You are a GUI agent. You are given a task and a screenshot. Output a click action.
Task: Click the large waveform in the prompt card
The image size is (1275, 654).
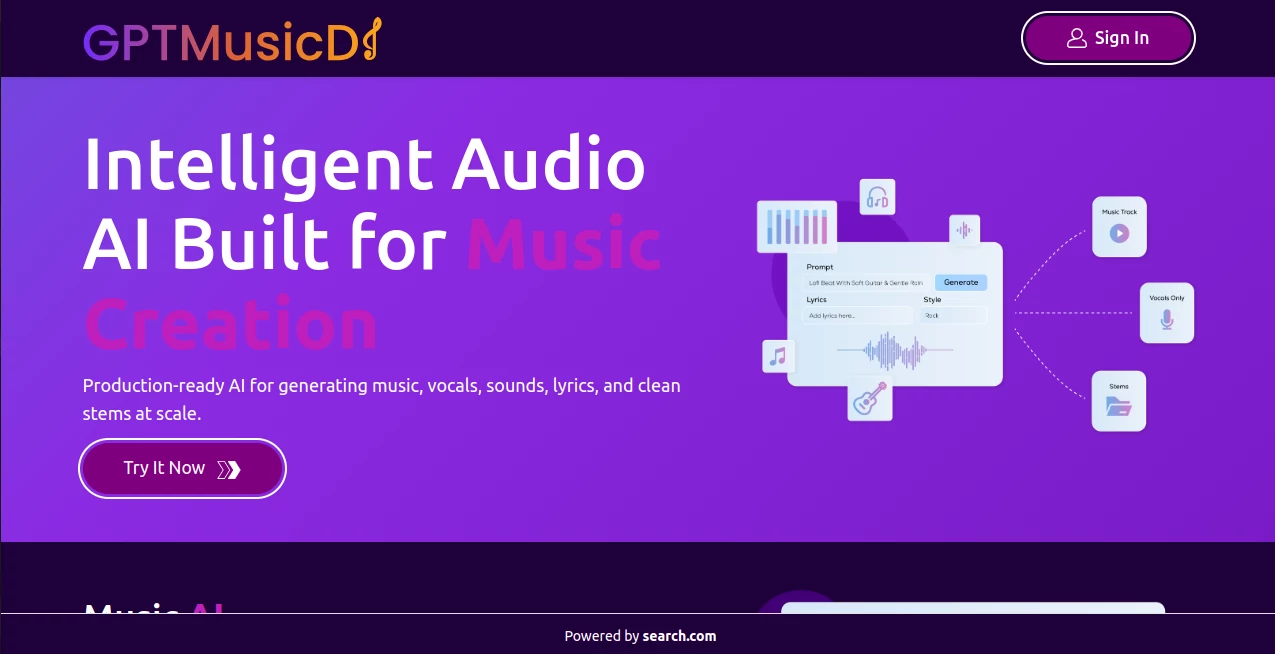point(895,351)
